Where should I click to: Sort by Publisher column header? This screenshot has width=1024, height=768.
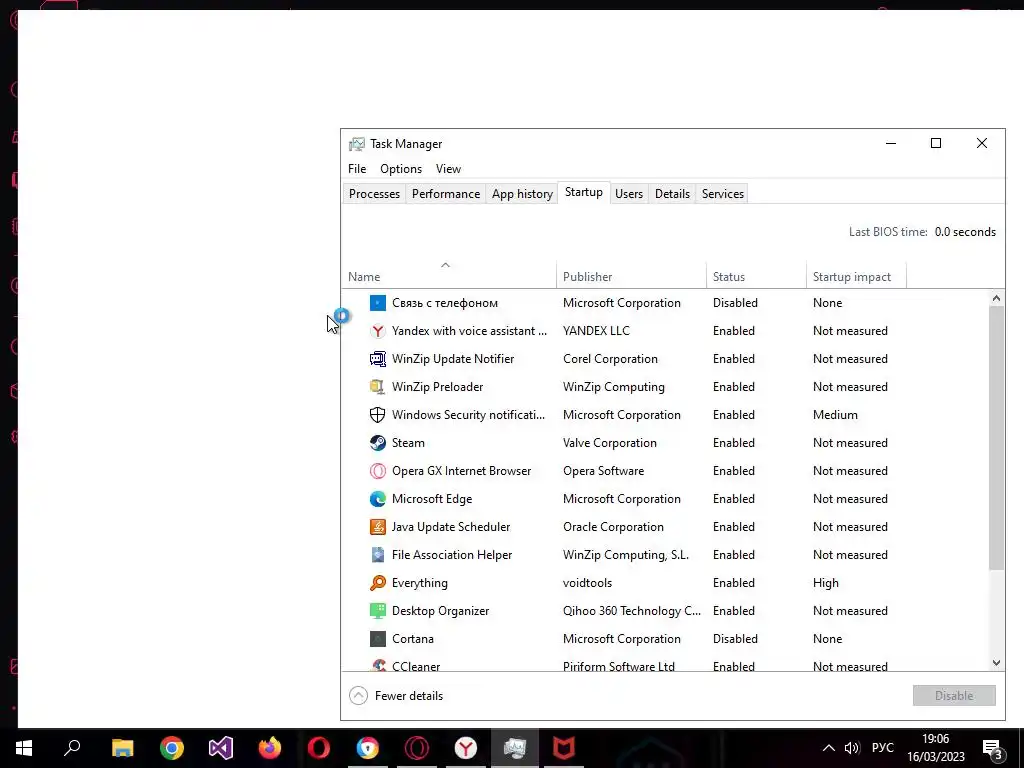[632, 277]
